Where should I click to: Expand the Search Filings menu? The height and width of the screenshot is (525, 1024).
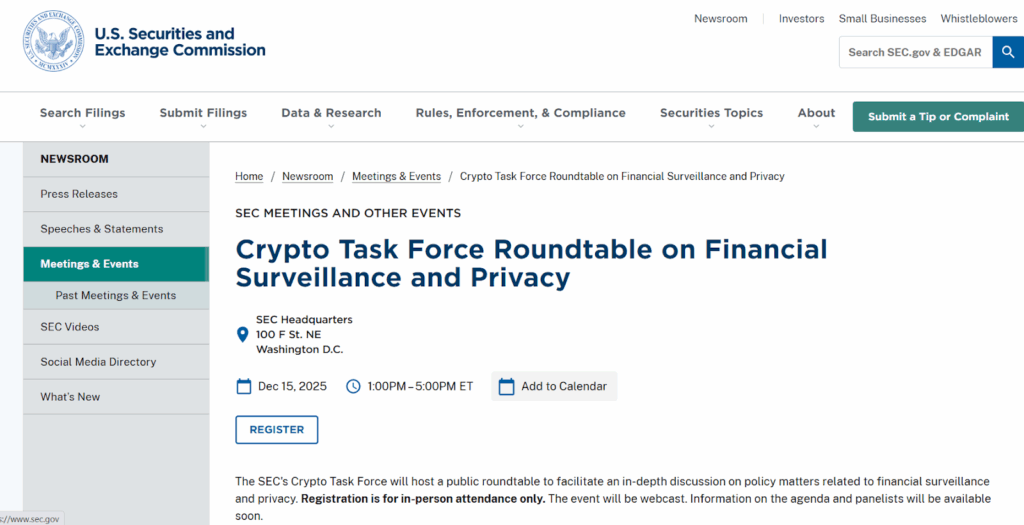[x=82, y=114]
